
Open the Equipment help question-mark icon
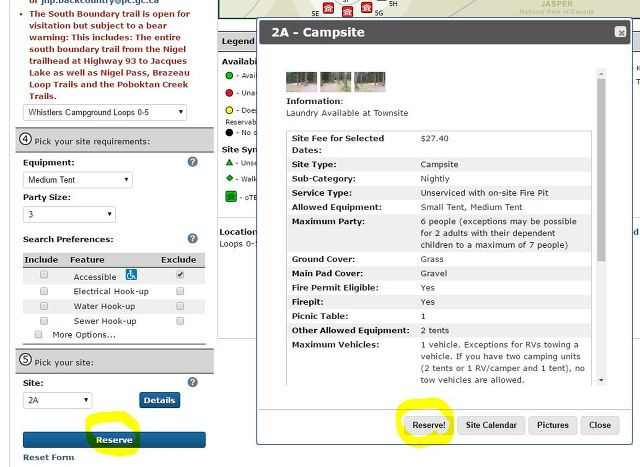click(193, 162)
